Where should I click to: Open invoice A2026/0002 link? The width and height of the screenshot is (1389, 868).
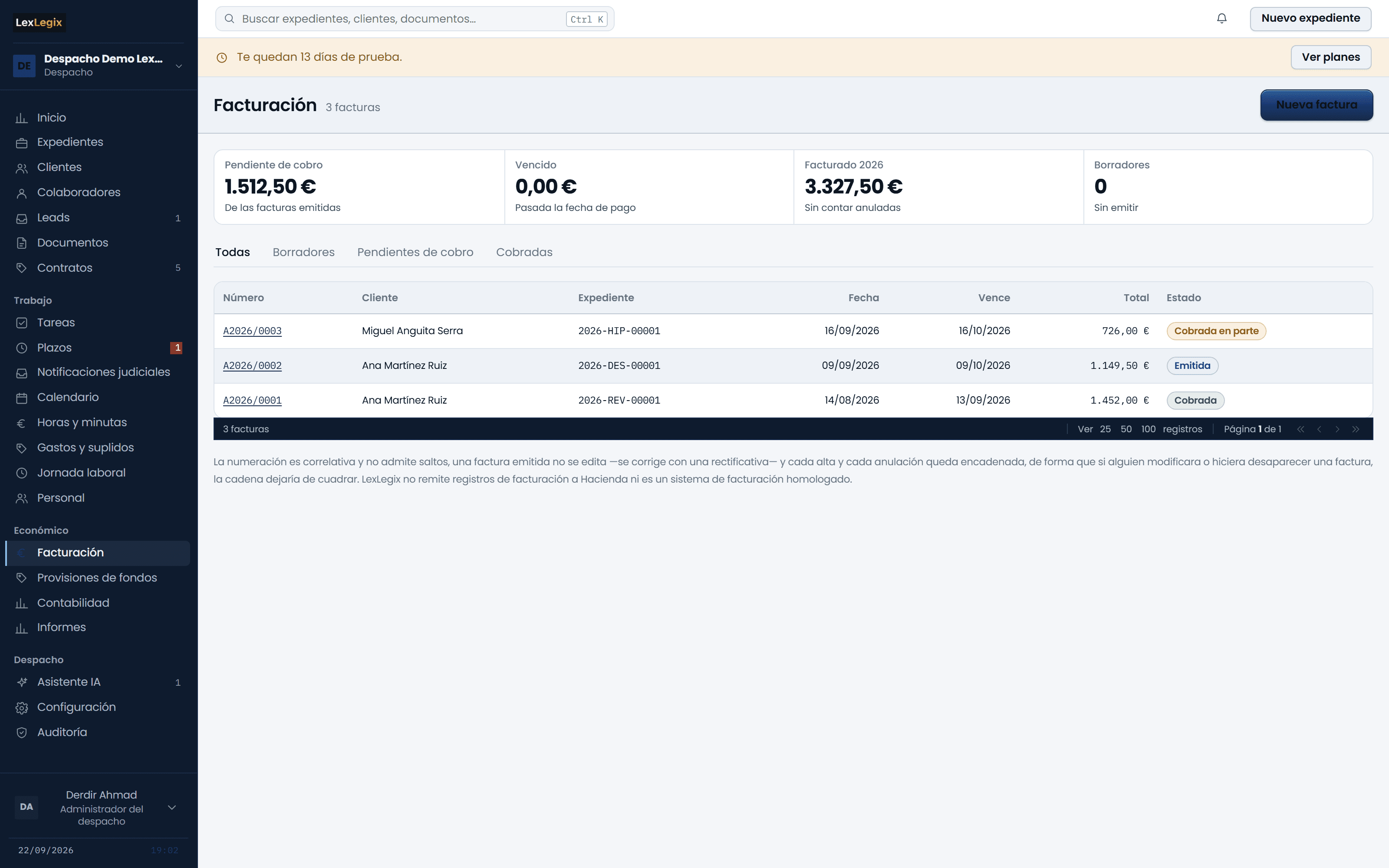click(x=252, y=366)
